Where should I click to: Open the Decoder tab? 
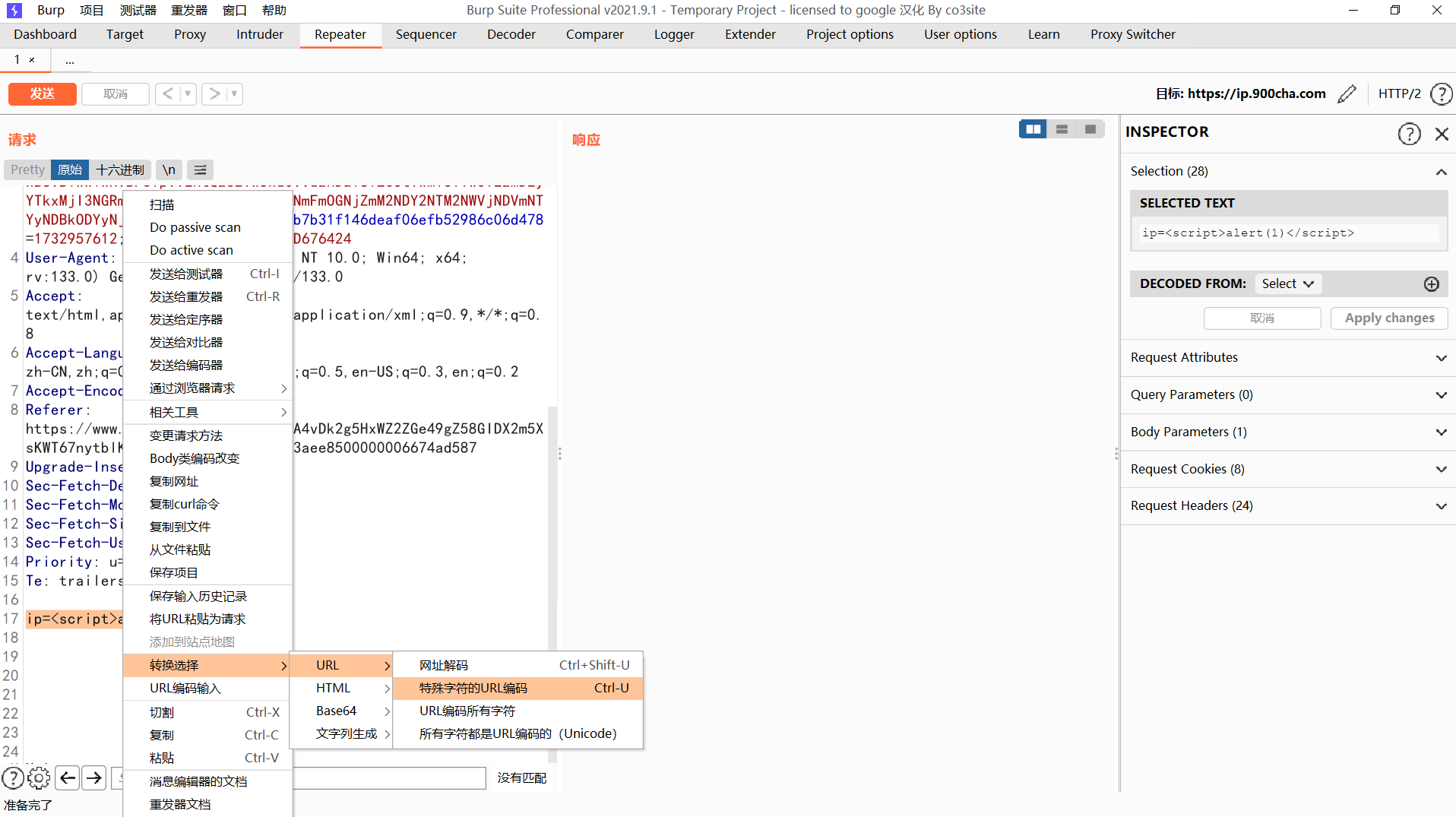pyautogui.click(x=511, y=34)
